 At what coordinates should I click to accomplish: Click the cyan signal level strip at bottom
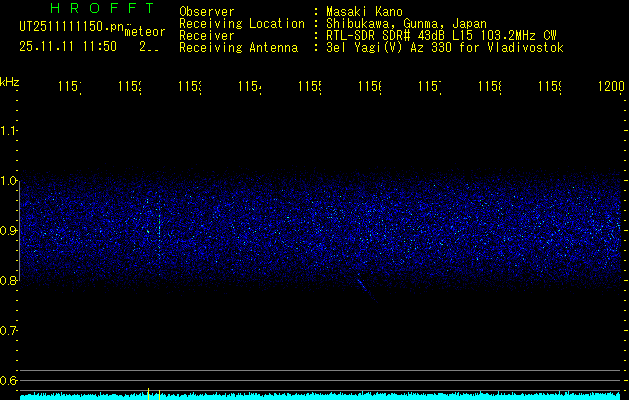point(320,396)
